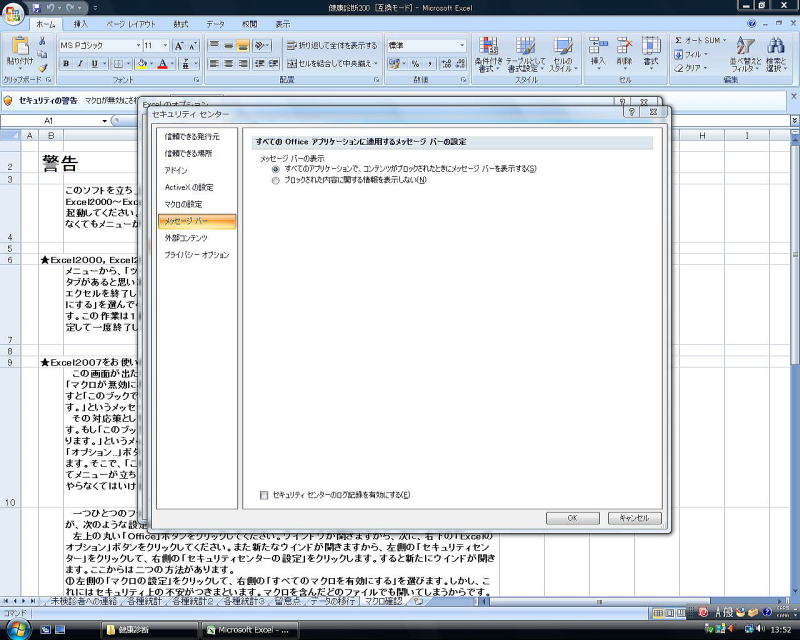Toggle Italic formatting in the Font group
Viewport: 800px width, 640px height.
coord(80,64)
